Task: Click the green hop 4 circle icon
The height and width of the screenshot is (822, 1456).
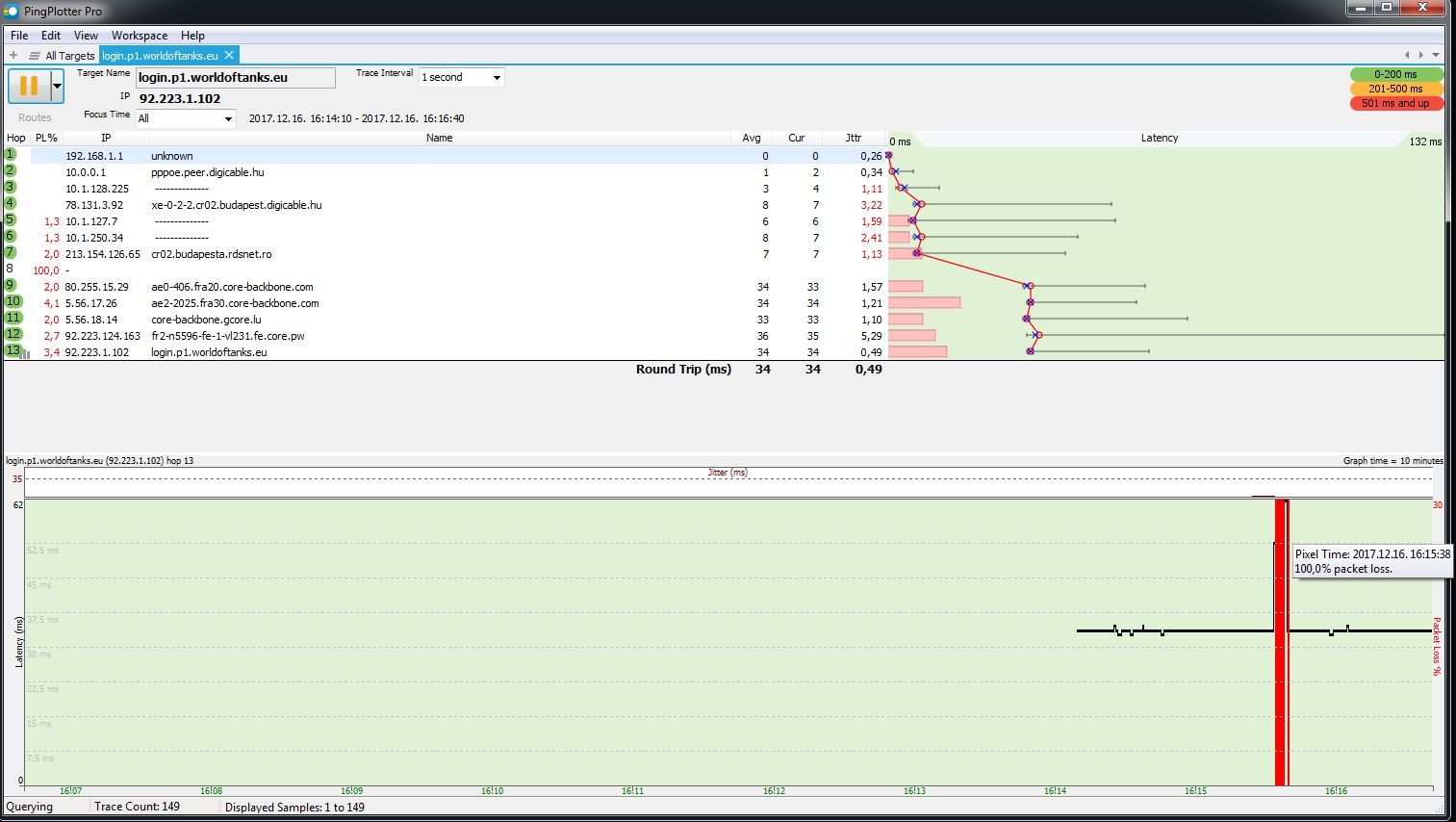Action: pyautogui.click(x=11, y=203)
